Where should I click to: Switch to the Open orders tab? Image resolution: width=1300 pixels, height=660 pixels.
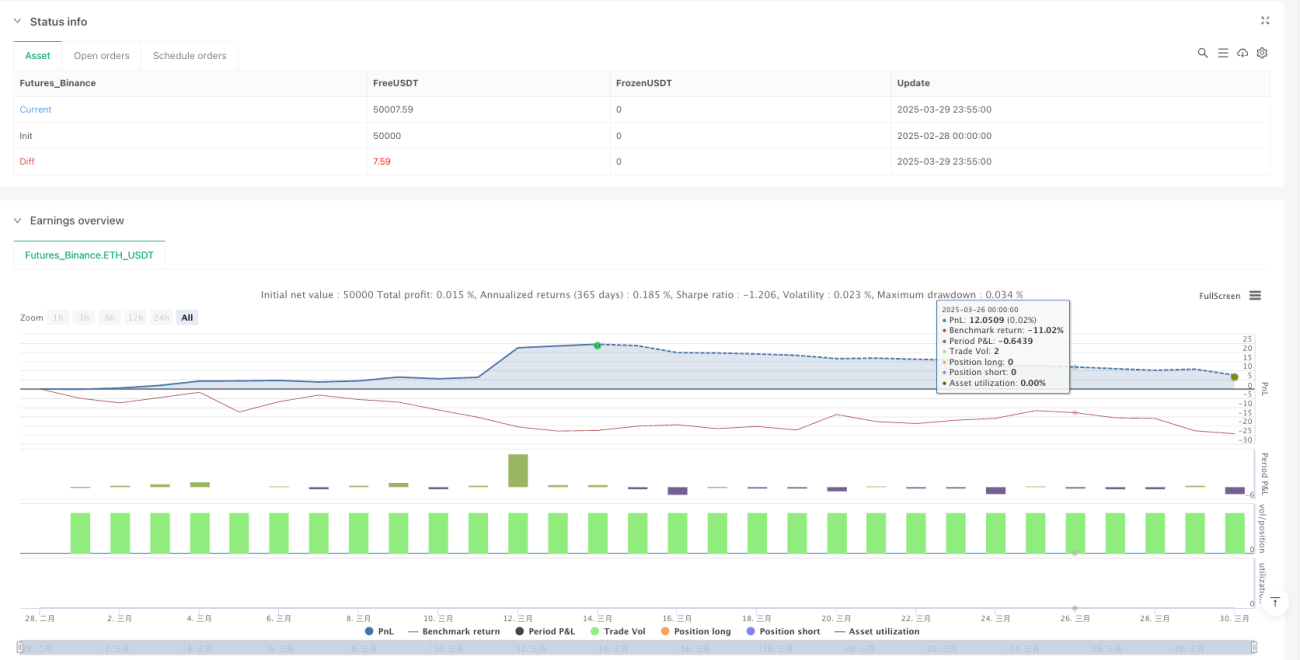pyautogui.click(x=101, y=56)
